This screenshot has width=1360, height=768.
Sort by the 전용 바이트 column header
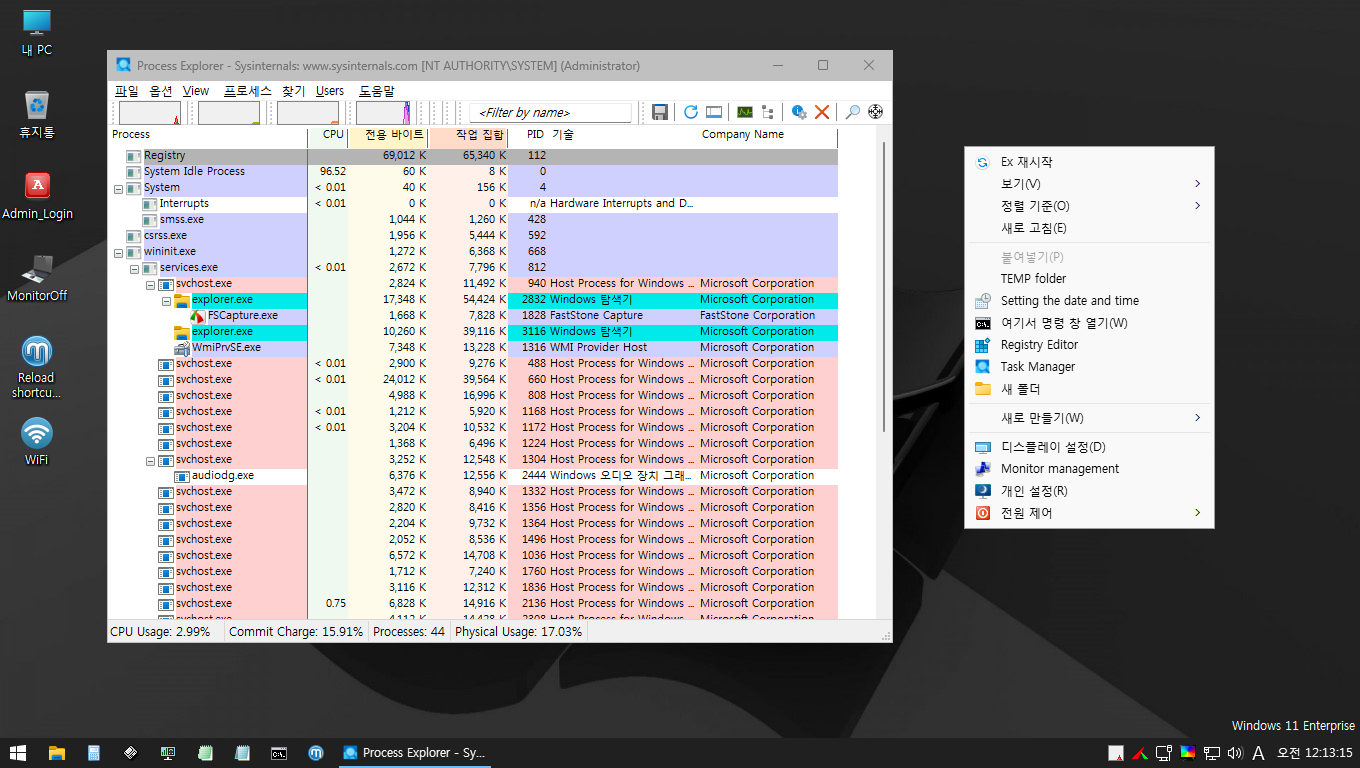[x=387, y=135]
